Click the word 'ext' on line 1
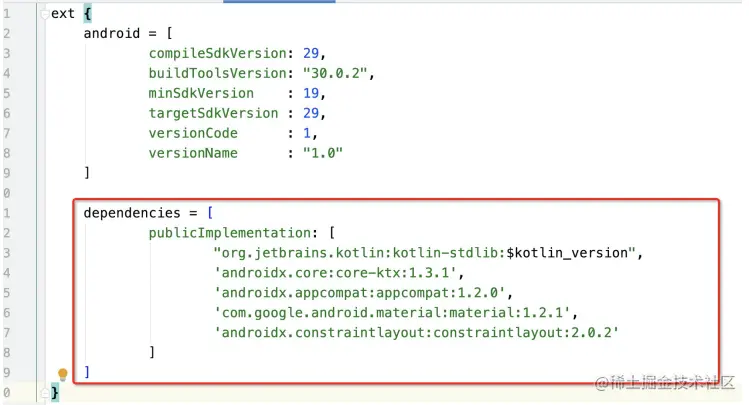Screen dimensions: 749x405 point(63,14)
